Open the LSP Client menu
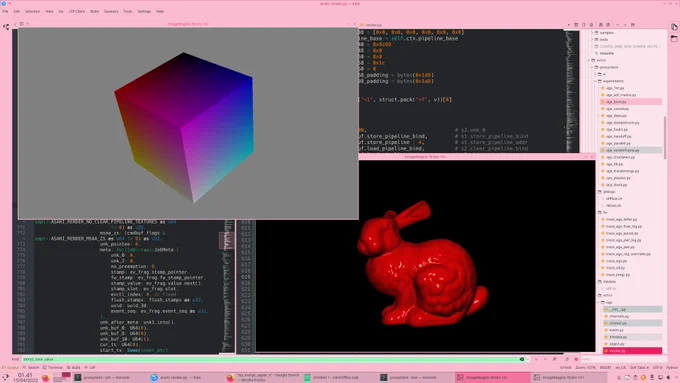 [x=77, y=11]
